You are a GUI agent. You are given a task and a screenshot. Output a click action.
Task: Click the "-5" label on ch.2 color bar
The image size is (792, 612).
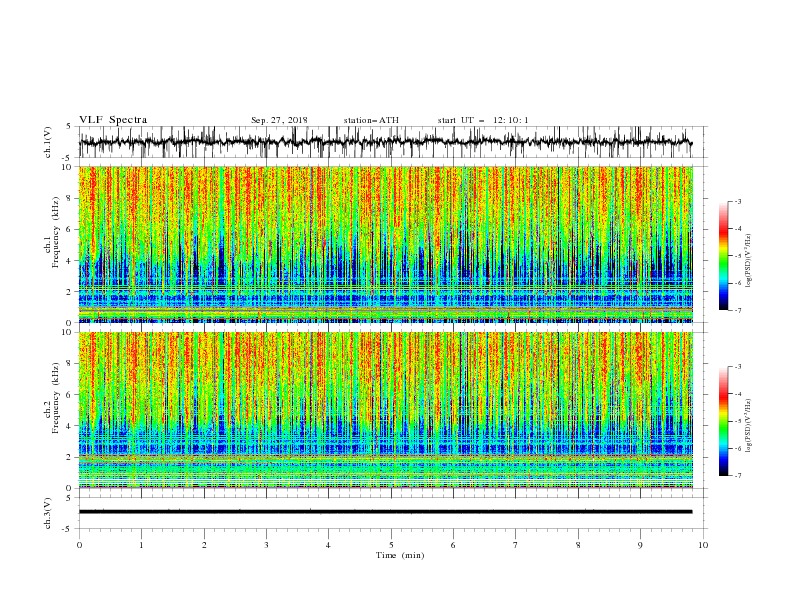pos(737,421)
